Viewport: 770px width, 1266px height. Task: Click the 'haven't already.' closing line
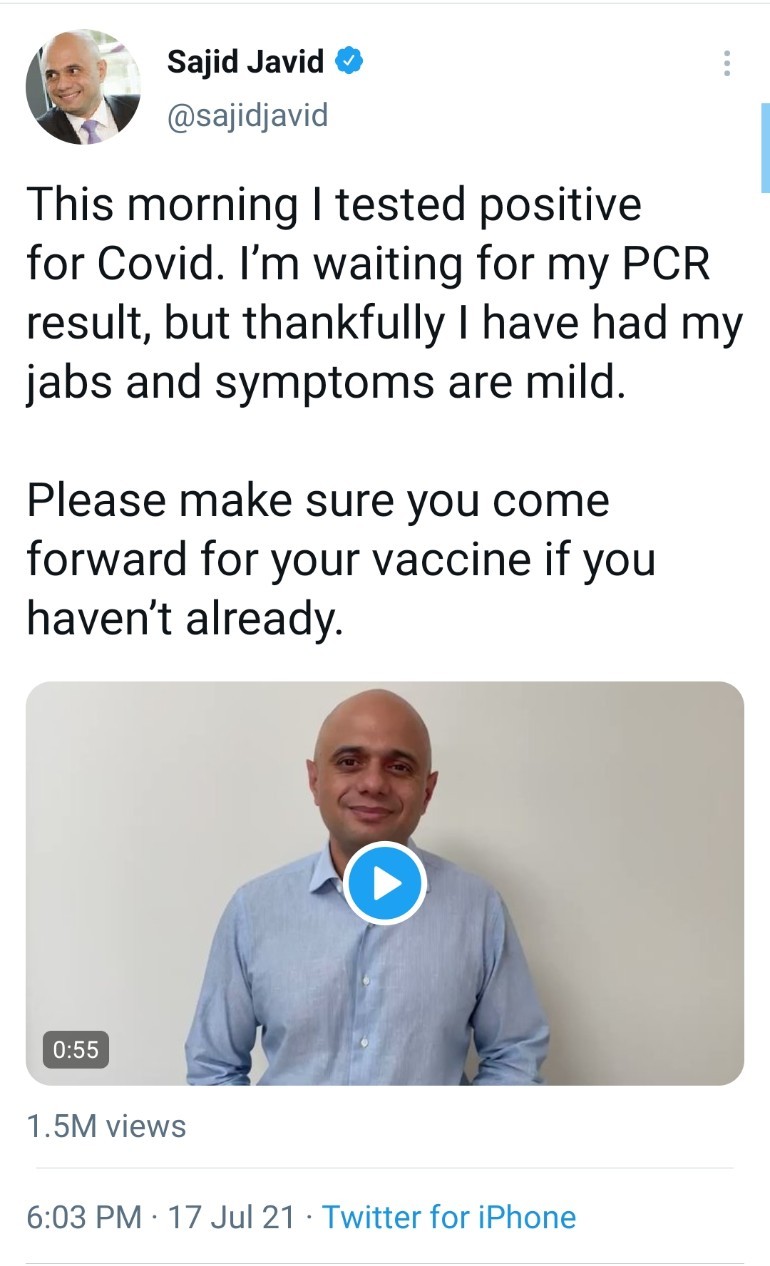[x=185, y=619]
